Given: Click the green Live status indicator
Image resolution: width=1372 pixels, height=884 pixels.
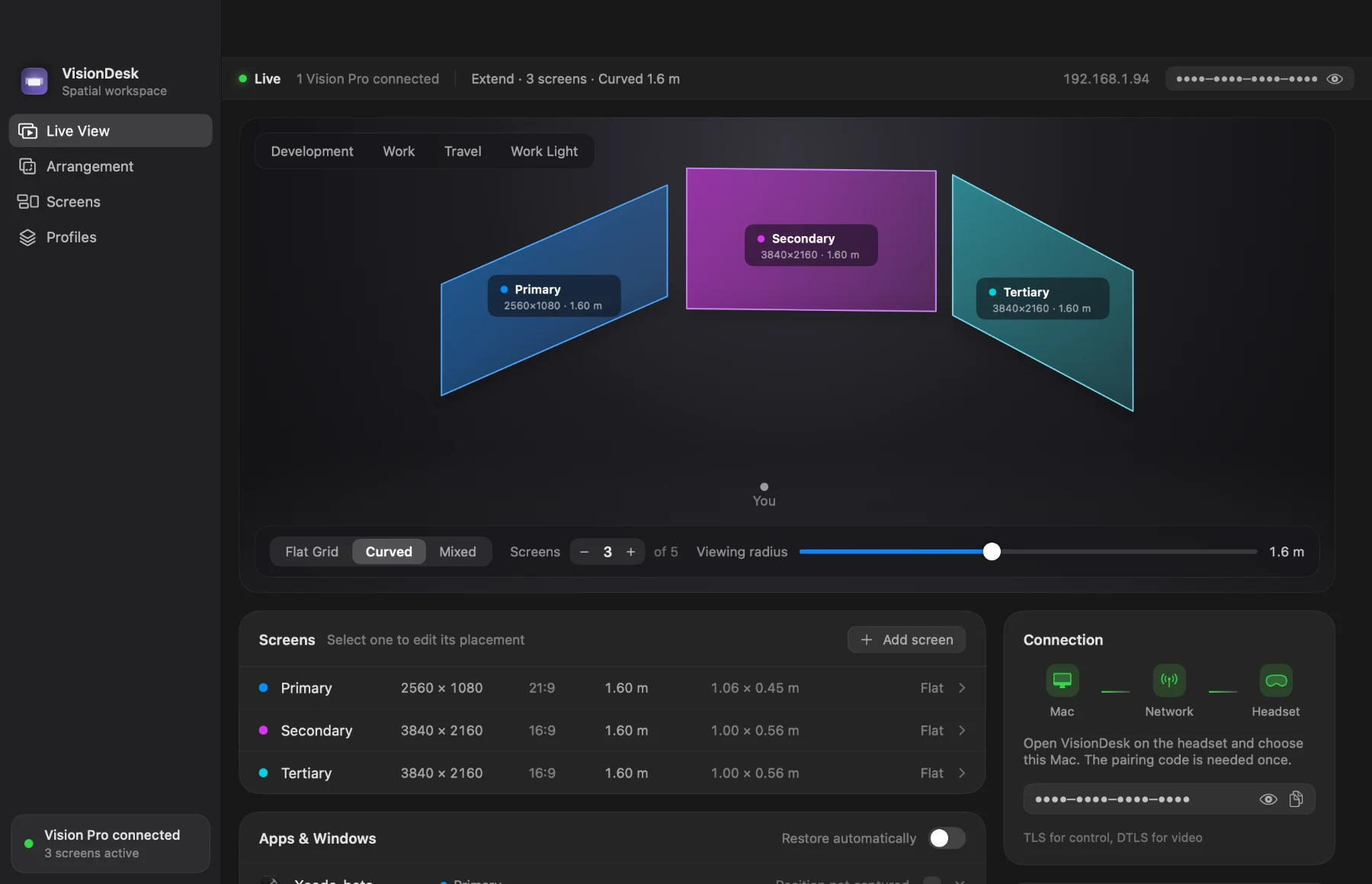Looking at the screenshot, I should [242, 78].
